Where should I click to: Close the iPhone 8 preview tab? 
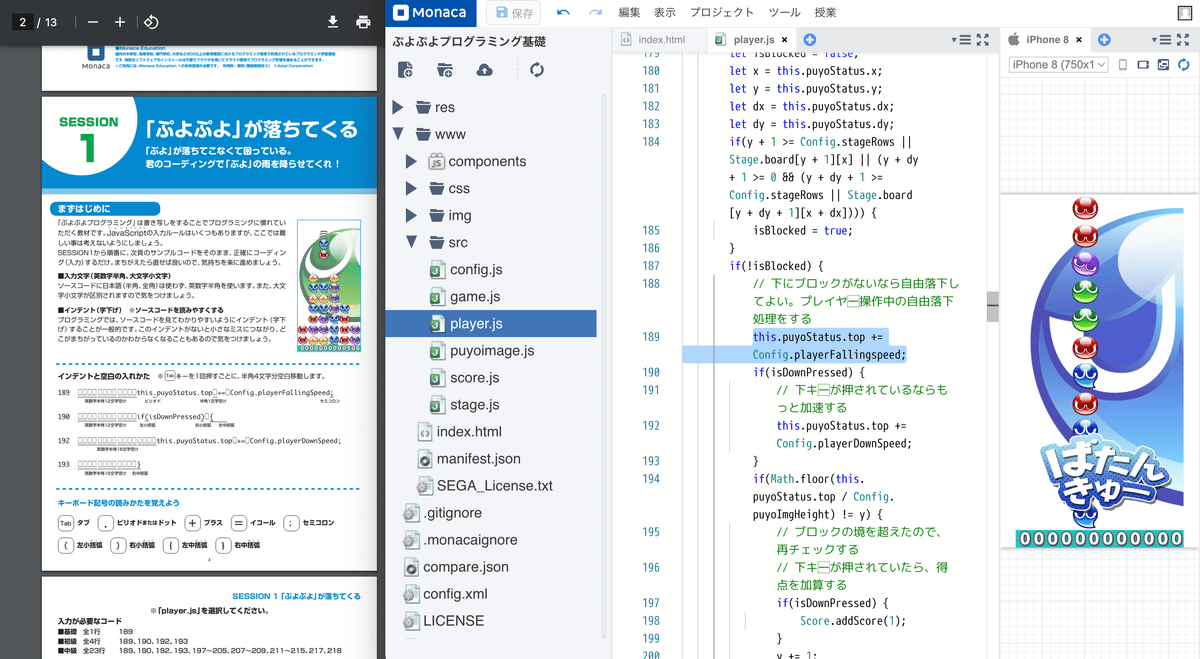click(x=1079, y=40)
